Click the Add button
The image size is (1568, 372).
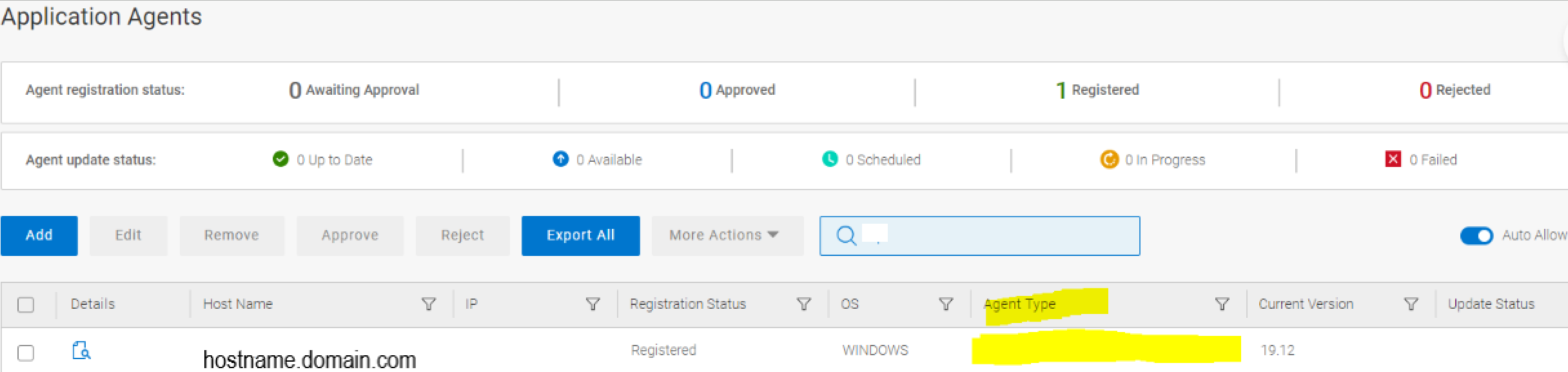coord(39,235)
